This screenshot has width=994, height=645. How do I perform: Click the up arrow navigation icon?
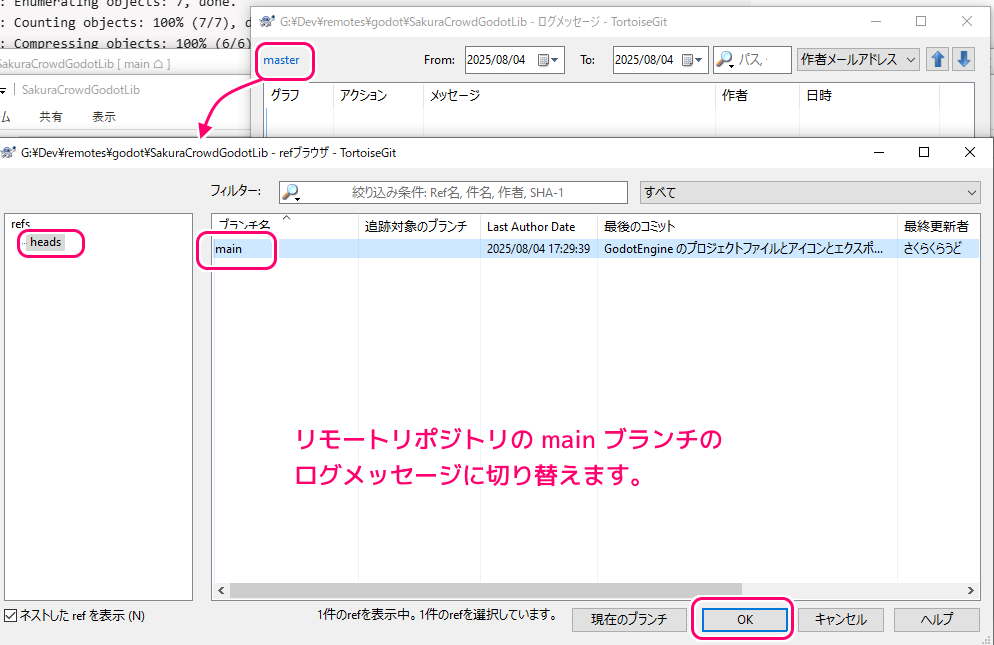pyautogui.click(x=938, y=60)
